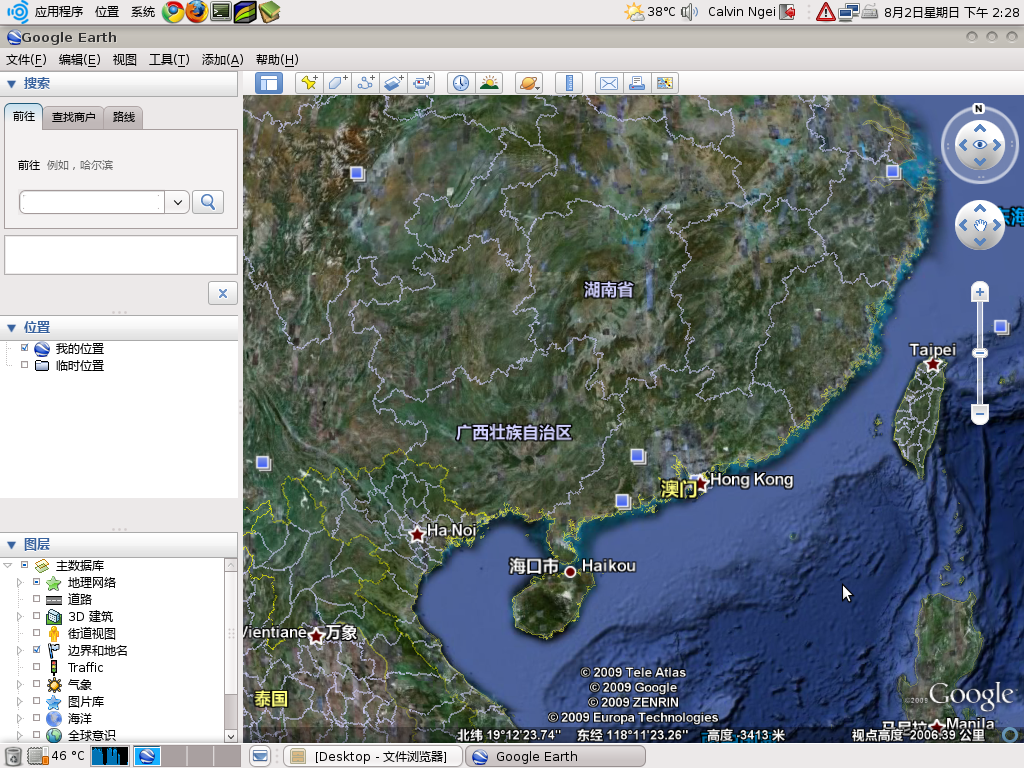Viewport: 1024px width, 768px height.
Task: Add a polygon using the toolbar icon
Action: coord(338,83)
